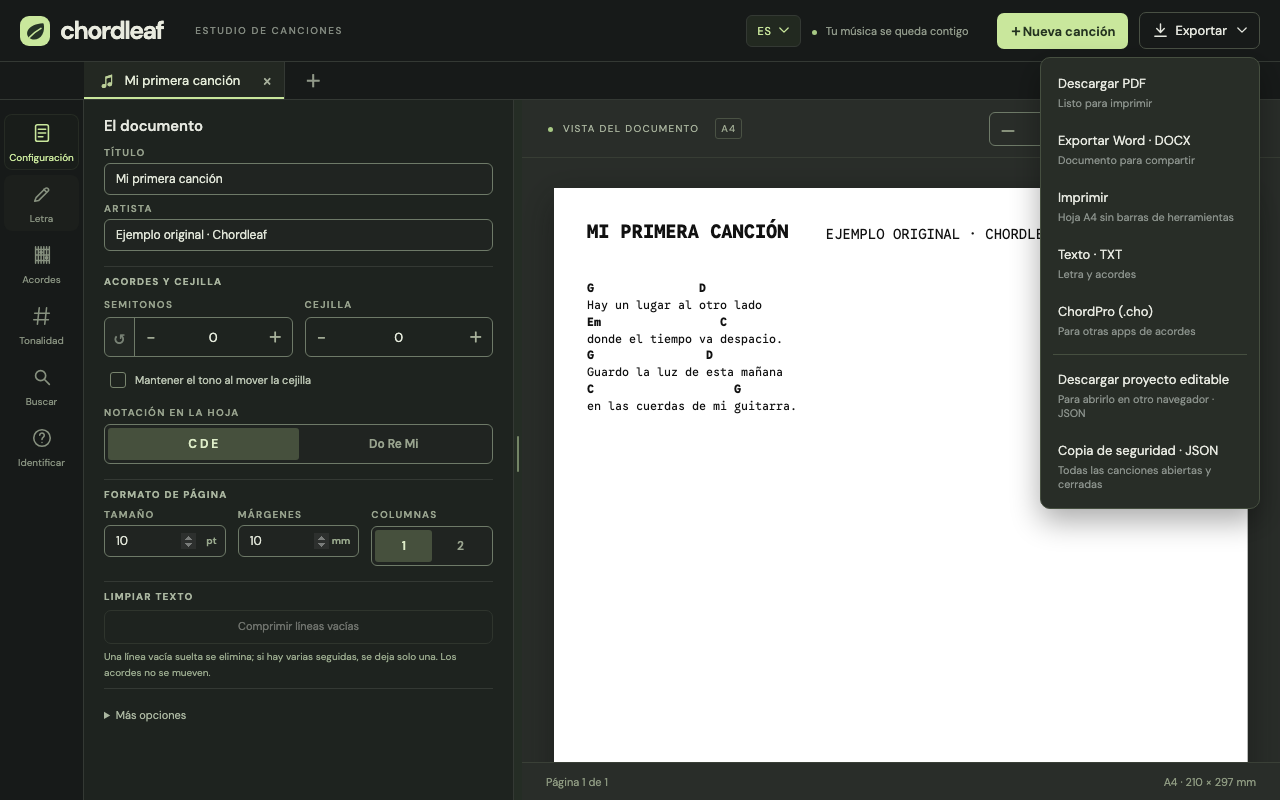Screen dimensions: 1280x800
Task: Select Descargar proyecto editable
Action: pyautogui.click(x=1150, y=395)
